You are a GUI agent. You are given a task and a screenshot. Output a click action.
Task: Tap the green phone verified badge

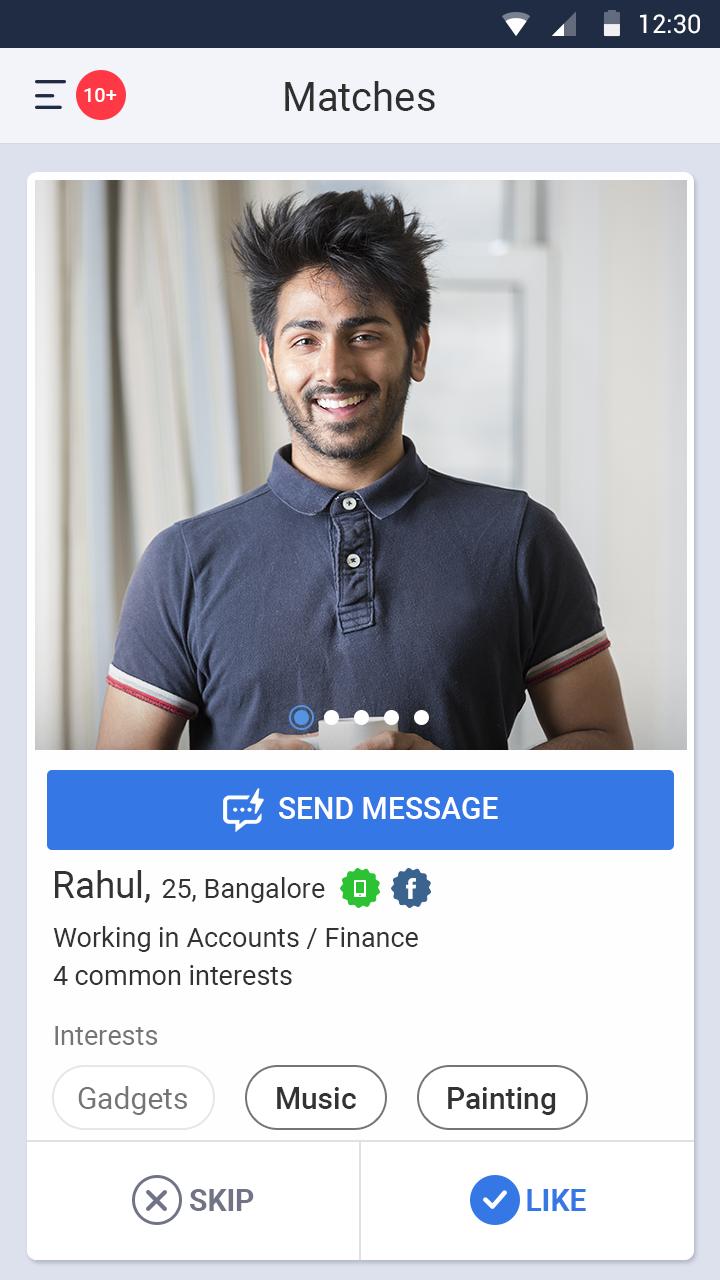tap(360, 888)
